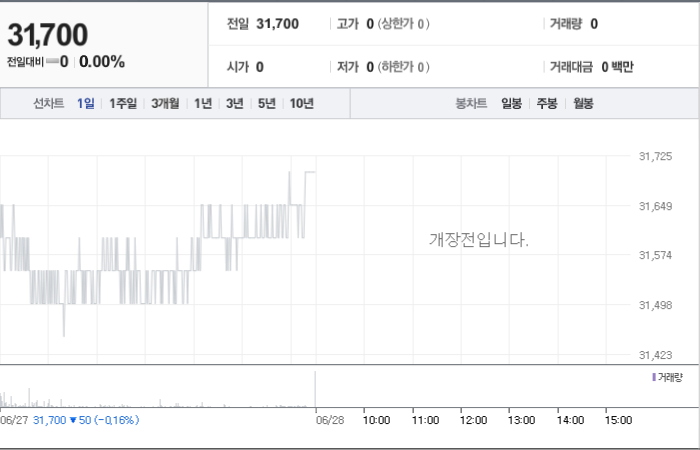Click the large current price 31,700
The height and width of the screenshot is (450, 700).
click(48, 35)
